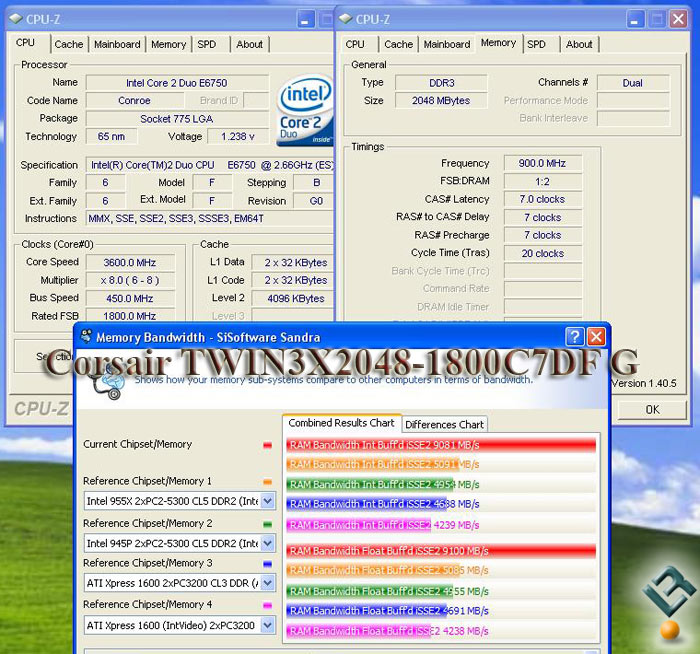Screen dimensions: 700x654
Task: Expand Reference Chipset/Memory 4 dropdown
Action: click(267, 625)
